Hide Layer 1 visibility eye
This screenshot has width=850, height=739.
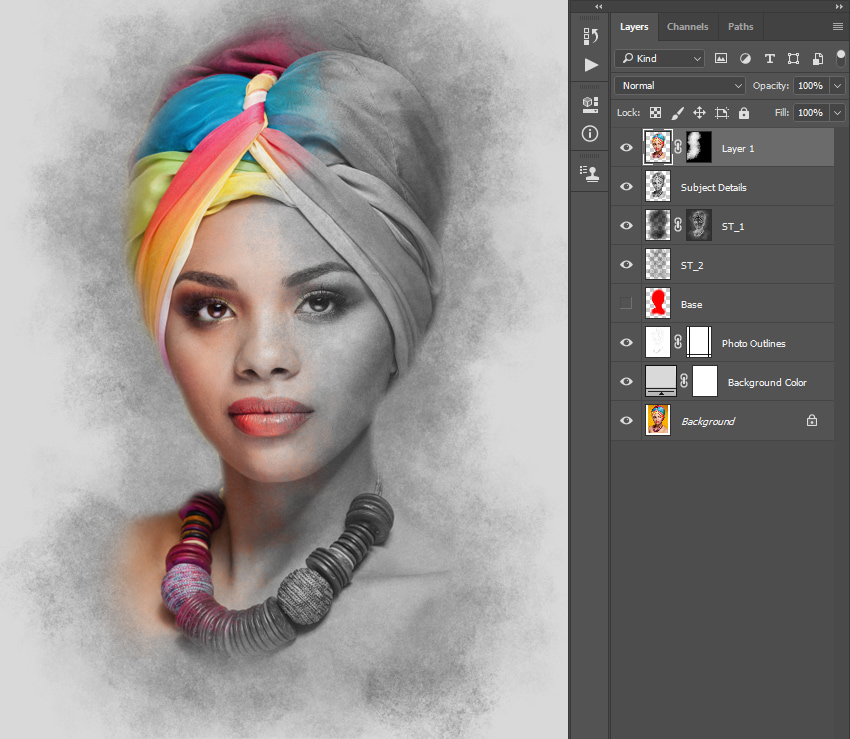coord(626,147)
